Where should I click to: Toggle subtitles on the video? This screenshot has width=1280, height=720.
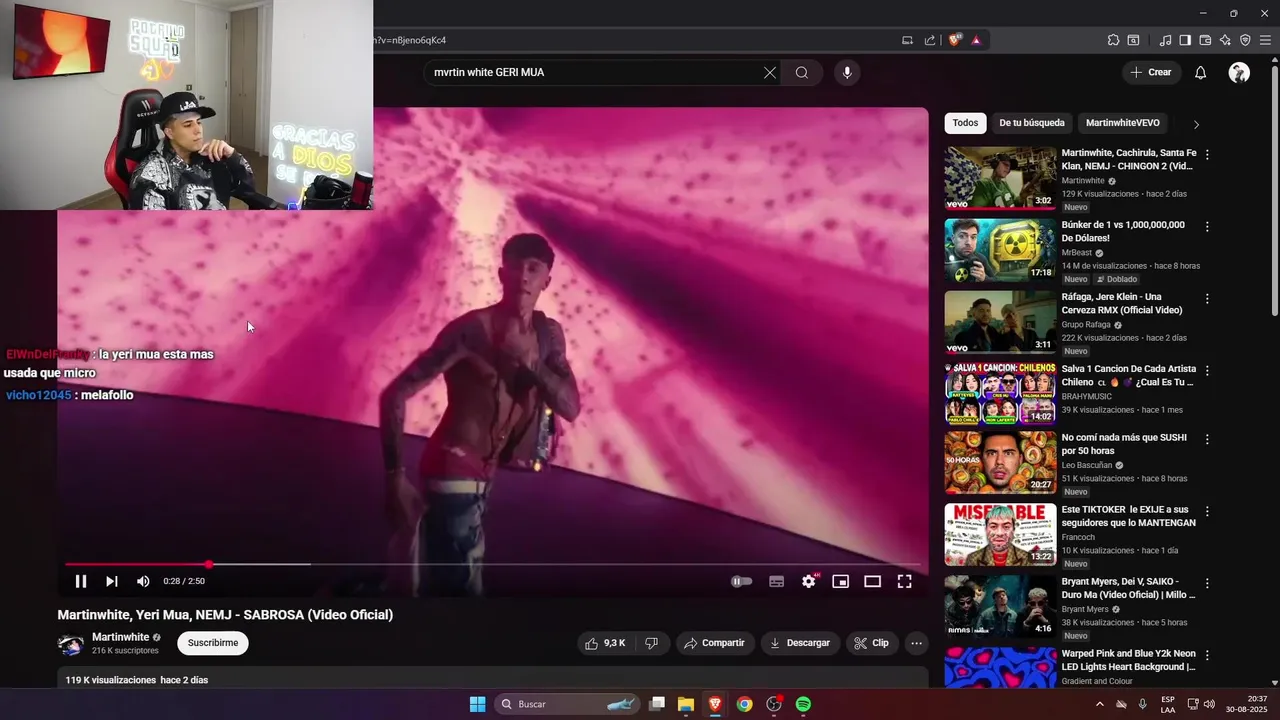click(776, 581)
